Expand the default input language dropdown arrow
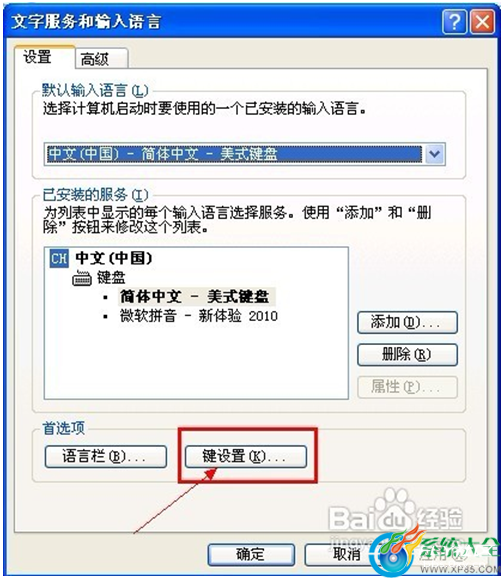503x580 pixels. pyautogui.click(x=435, y=154)
